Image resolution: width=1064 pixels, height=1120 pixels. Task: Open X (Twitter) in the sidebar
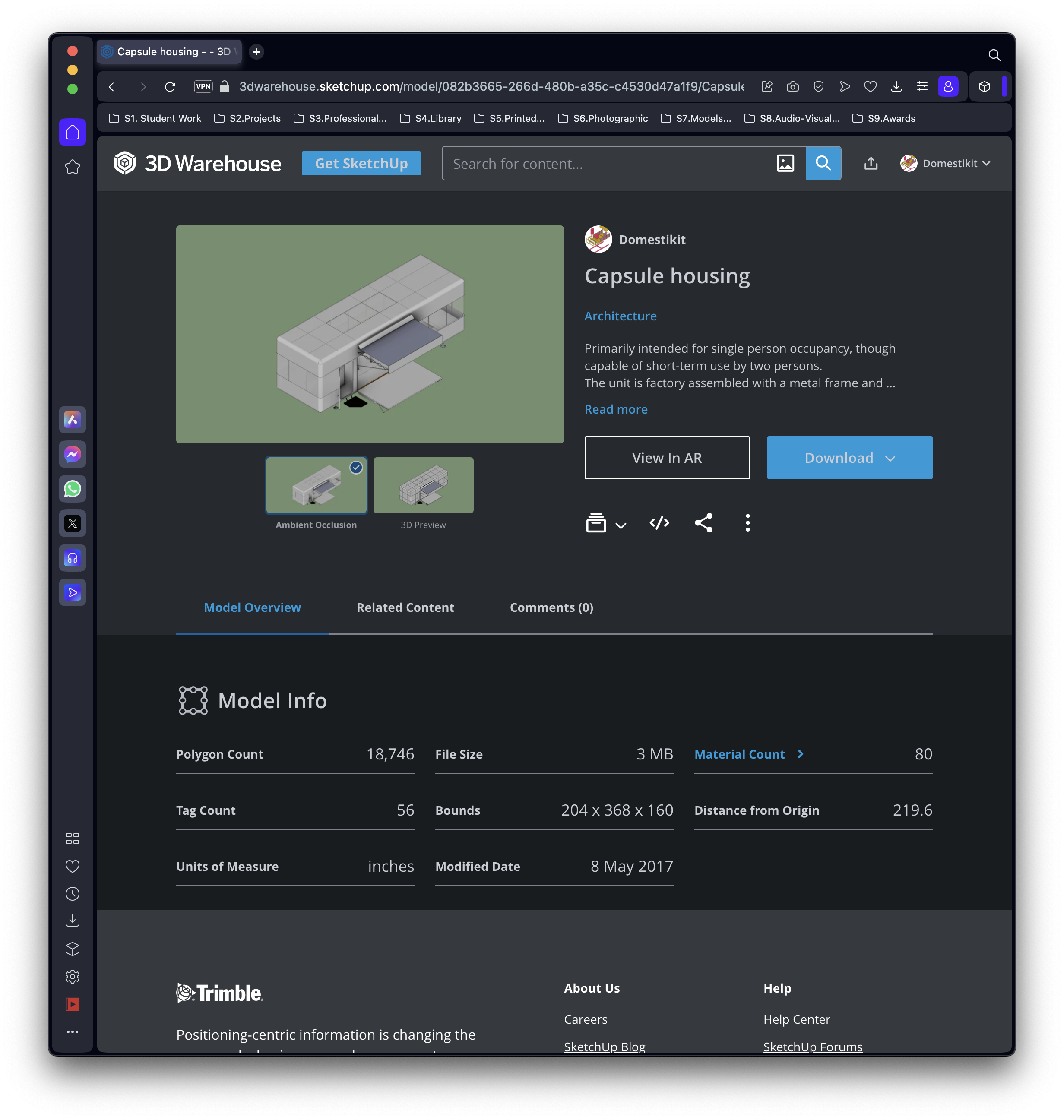point(73,523)
